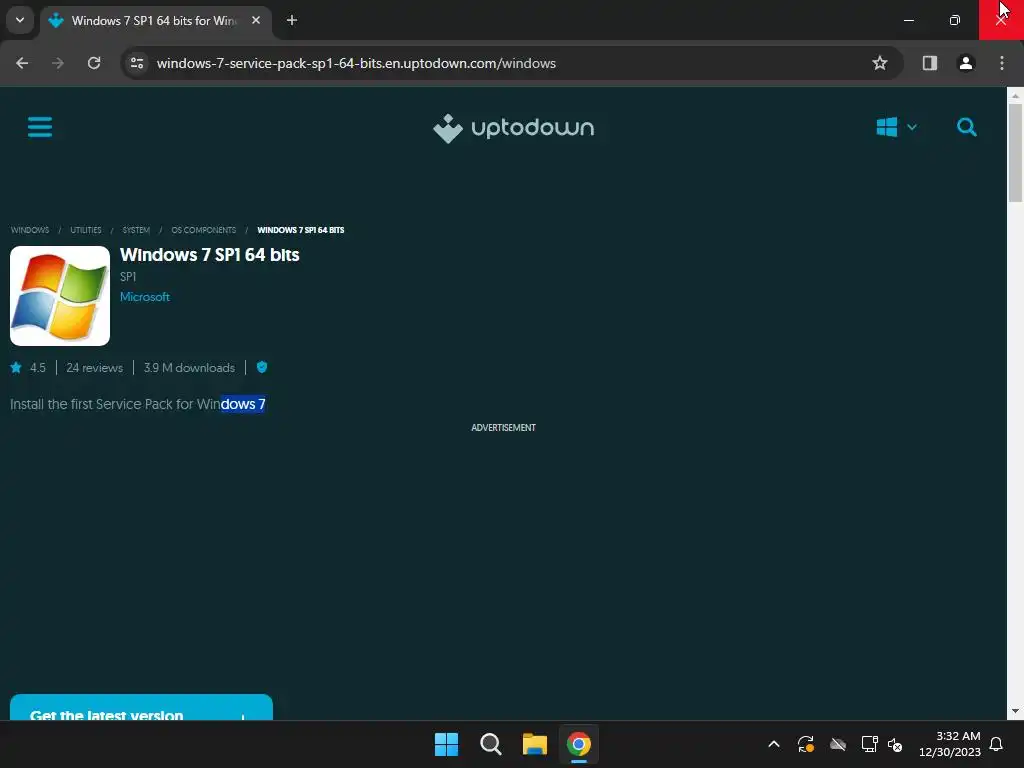Screen dimensions: 1024x768
Task: Click the Install the first Service Pack description
Action: (x=138, y=404)
